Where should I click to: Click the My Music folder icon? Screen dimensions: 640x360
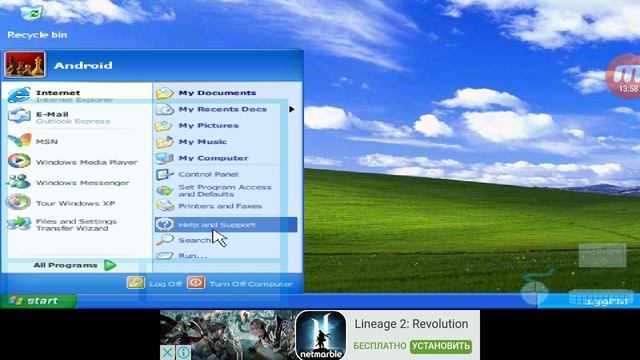click(x=164, y=142)
